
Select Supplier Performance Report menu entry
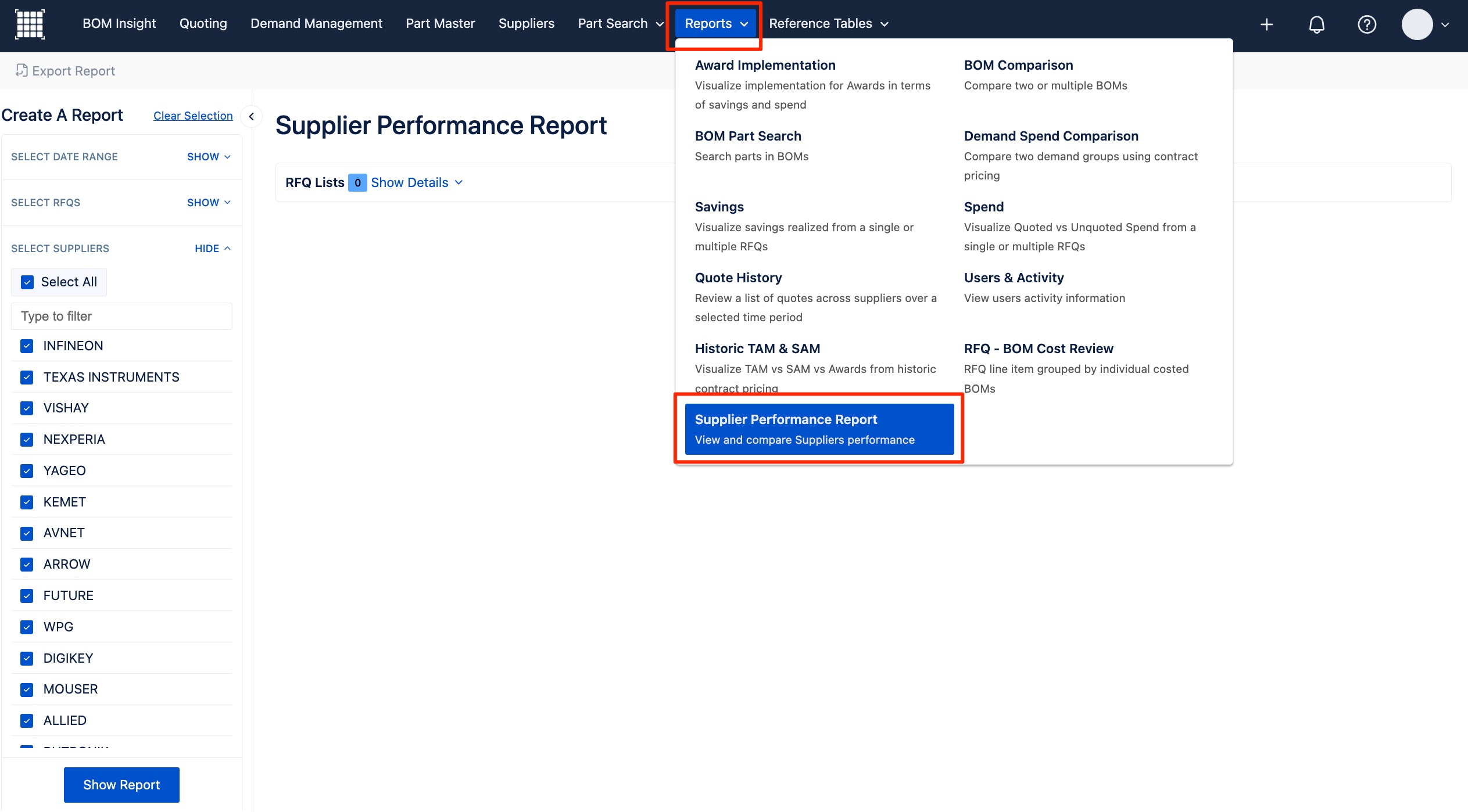[x=819, y=429]
